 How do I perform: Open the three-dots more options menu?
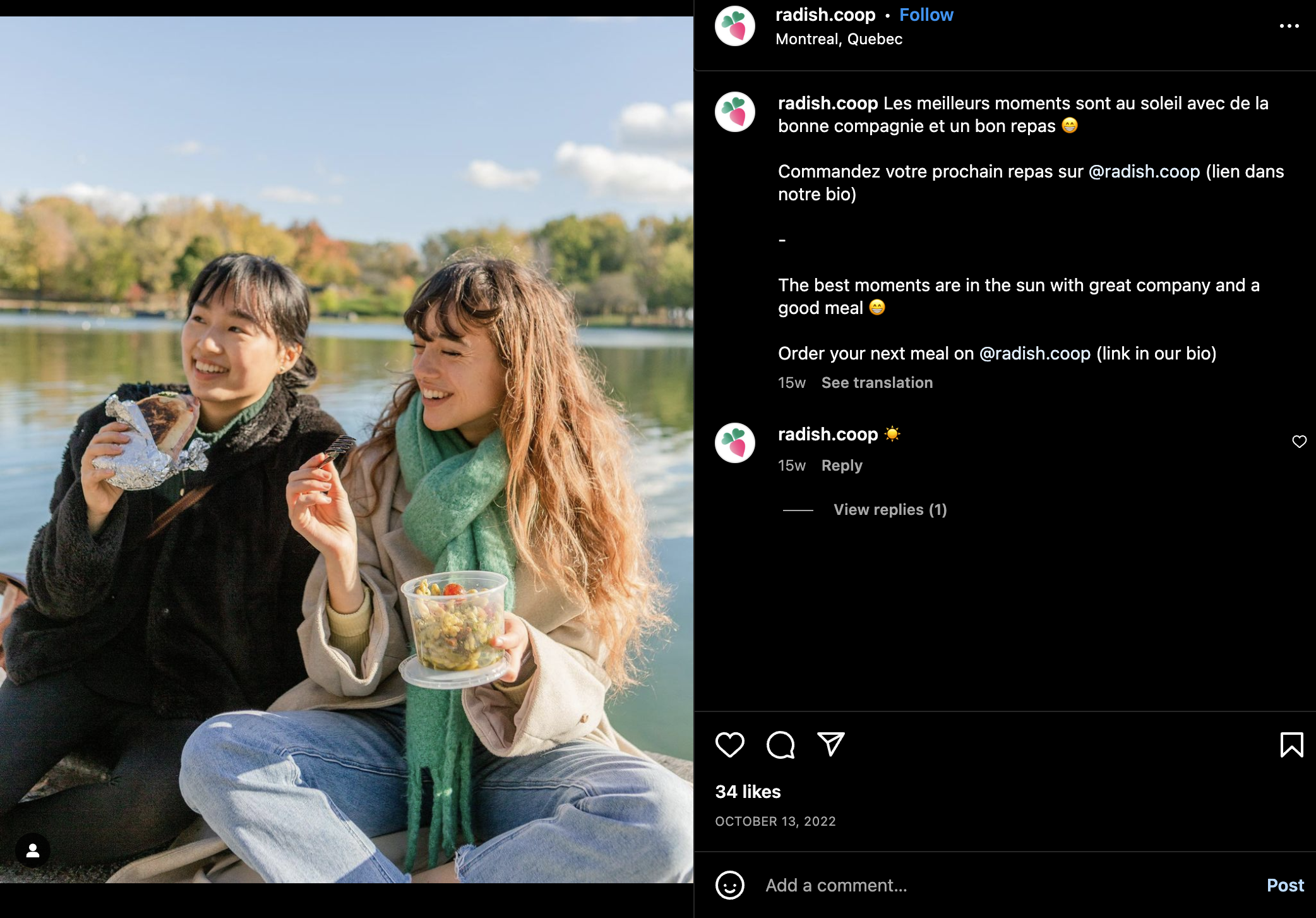[1289, 26]
